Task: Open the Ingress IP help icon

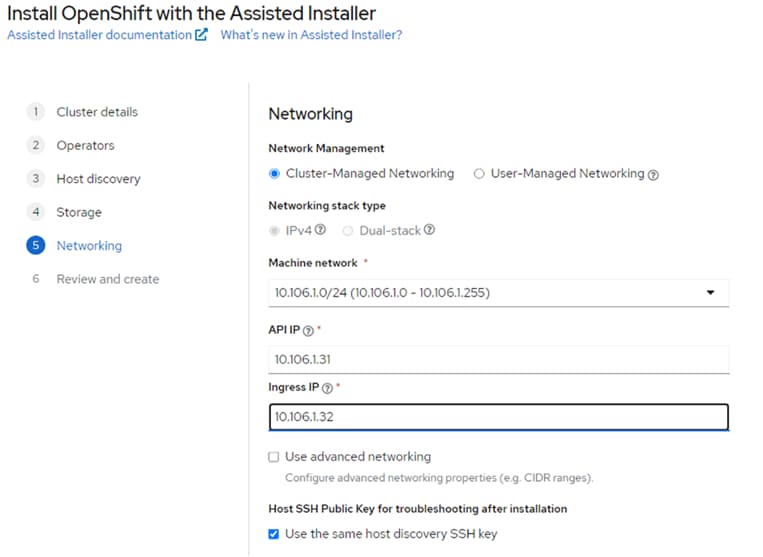Action: click(x=327, y=388)
